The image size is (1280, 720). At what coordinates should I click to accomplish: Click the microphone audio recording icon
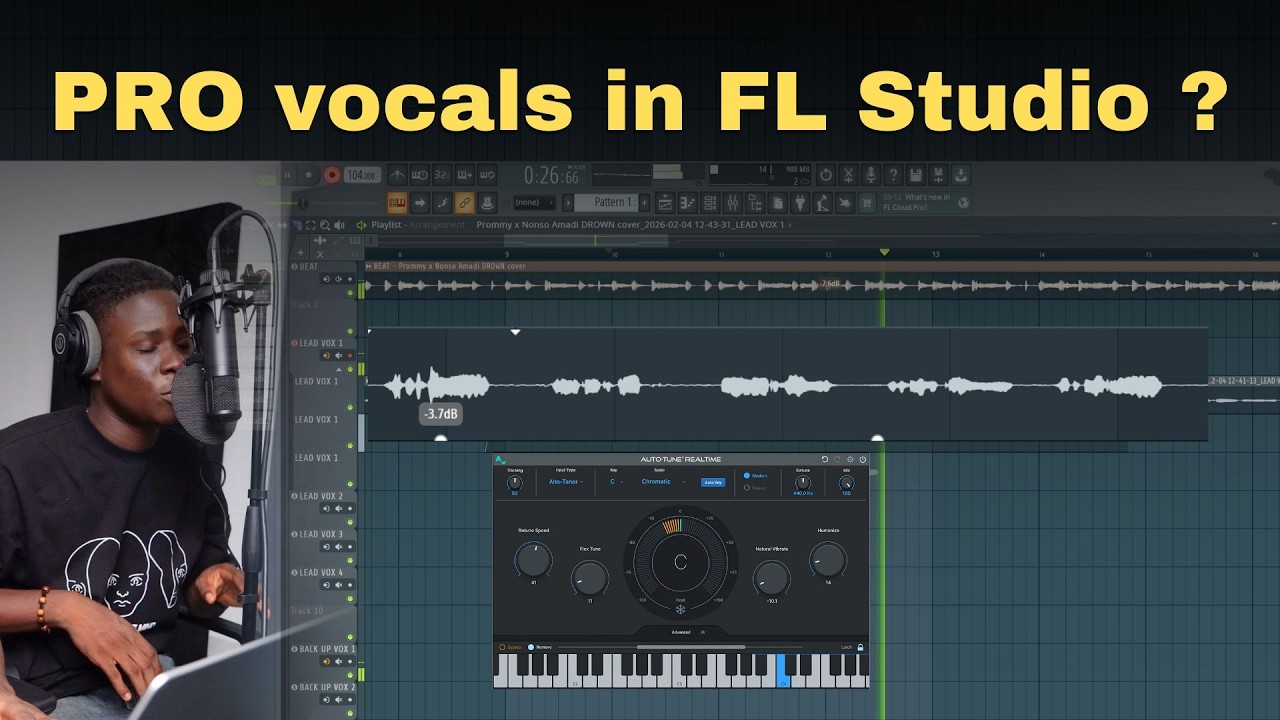[x=871, y=174]
